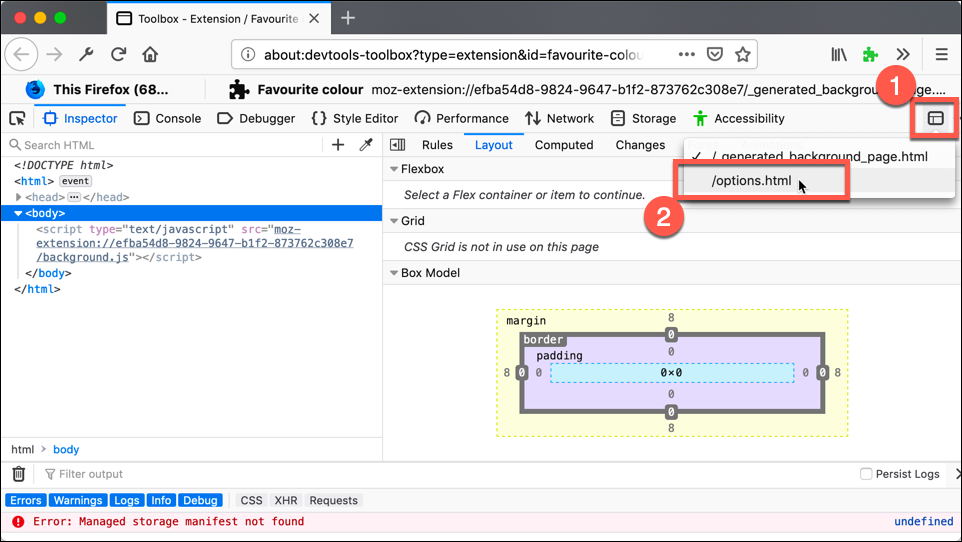This screenshot has height=542, width=962.
Task: Click the 0×0 content box dimensions
Action: (x=671, y=373)
